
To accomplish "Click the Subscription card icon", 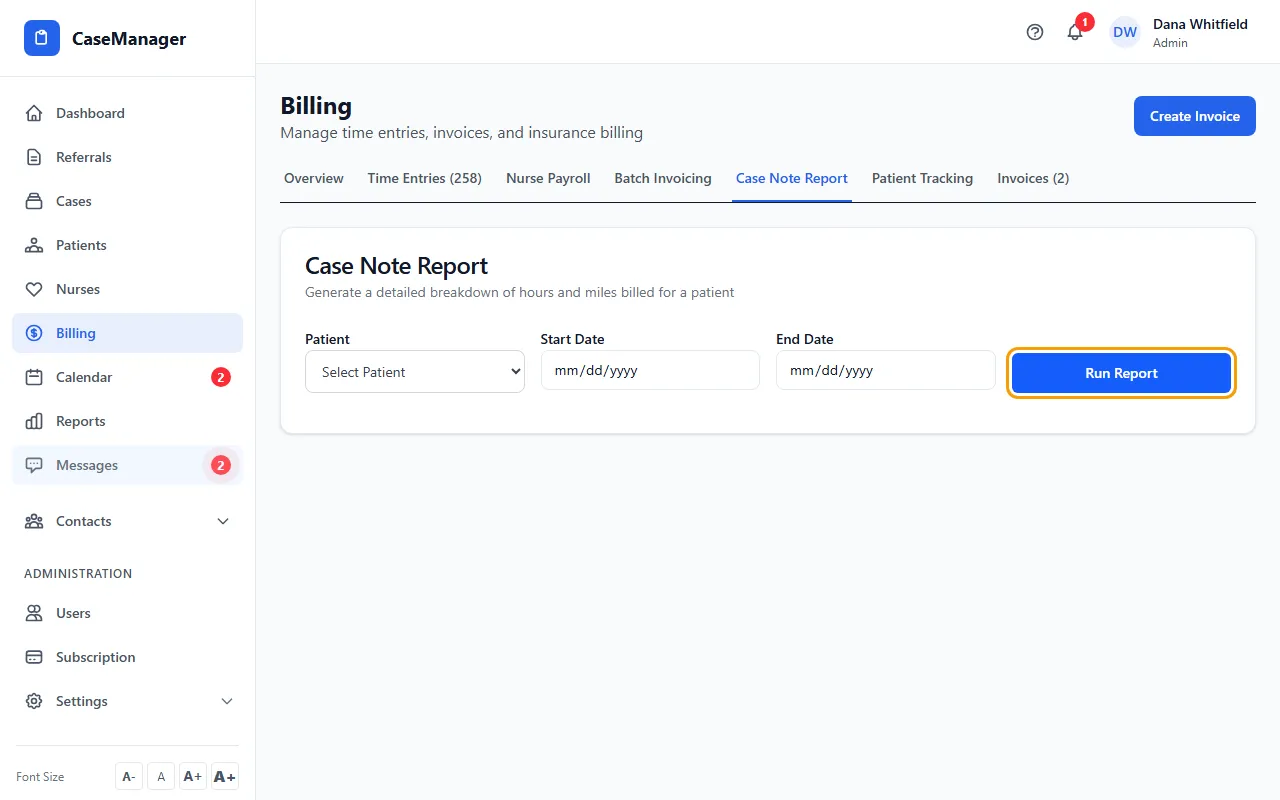I will point(34,657).
